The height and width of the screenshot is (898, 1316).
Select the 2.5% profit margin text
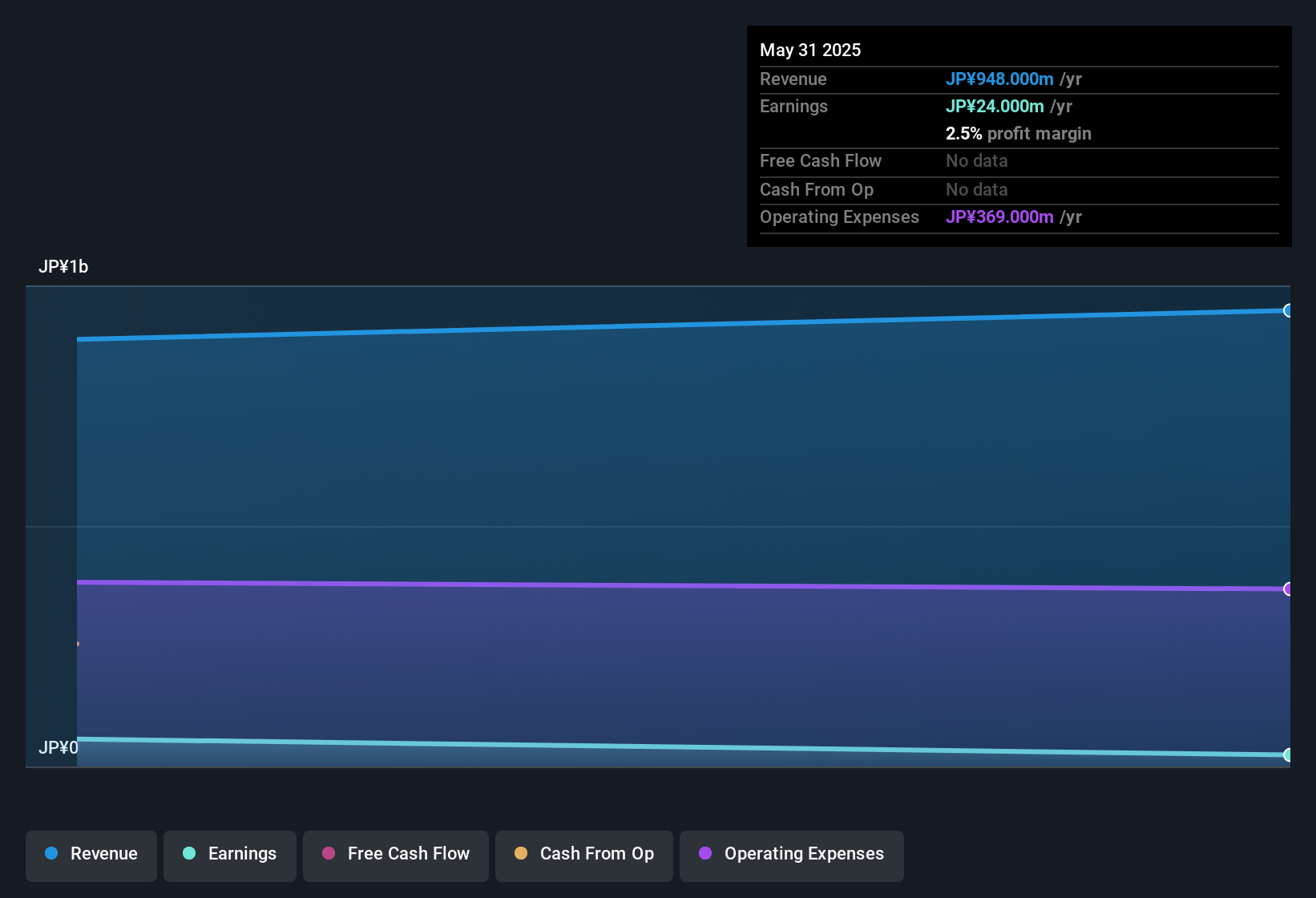click(x=1019, y=133)
